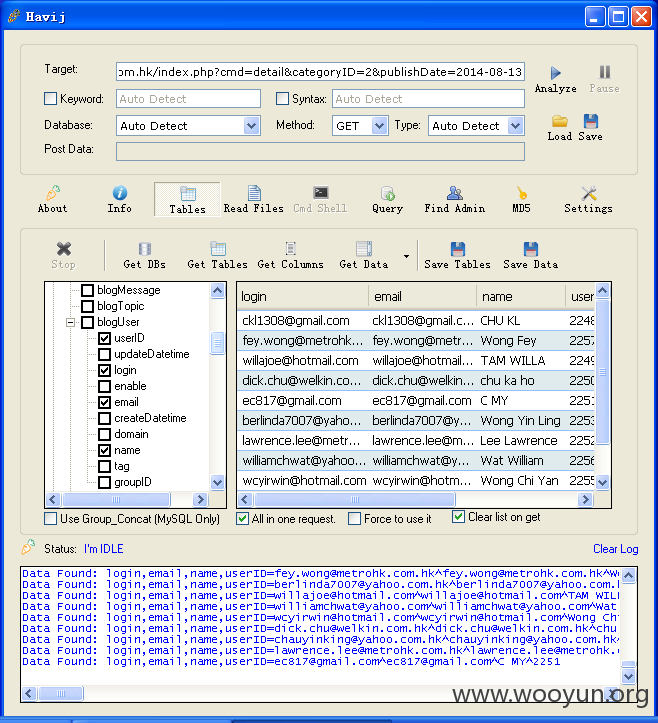
Task: Click the Keyword Auto Detect field
Action: tap(189, 99)
